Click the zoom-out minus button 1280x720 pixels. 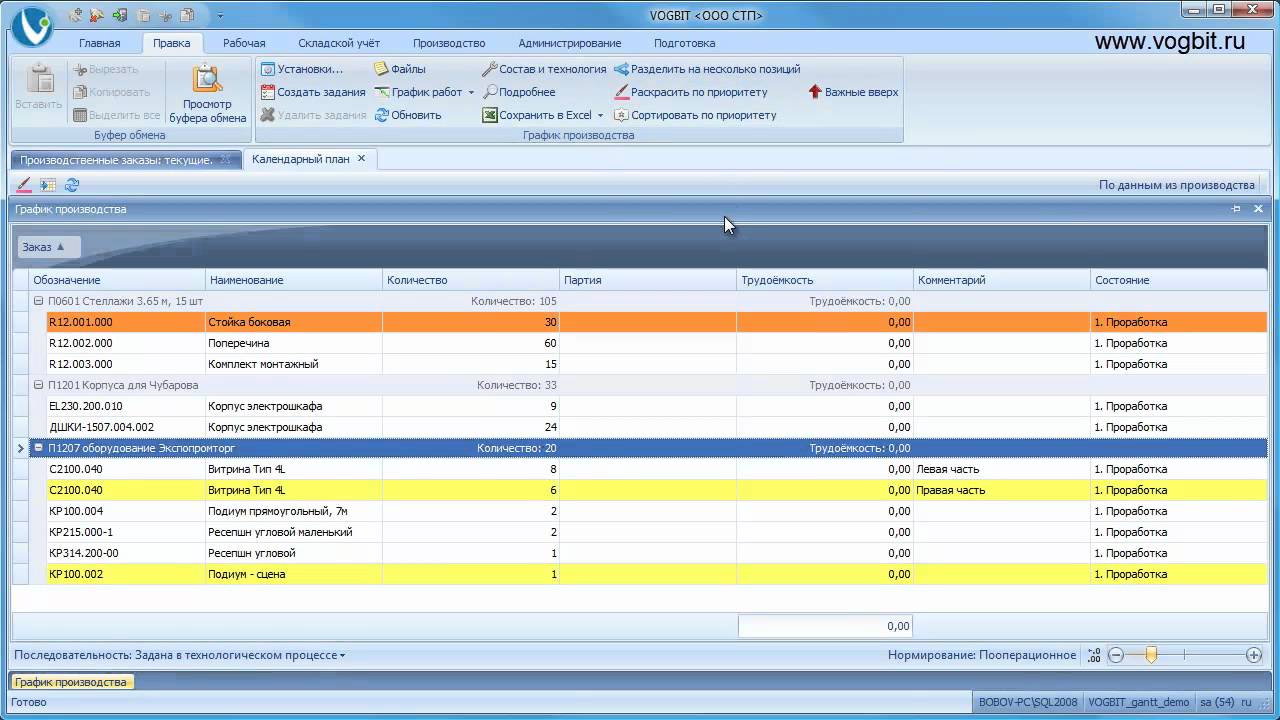[x=1116, y=655]
